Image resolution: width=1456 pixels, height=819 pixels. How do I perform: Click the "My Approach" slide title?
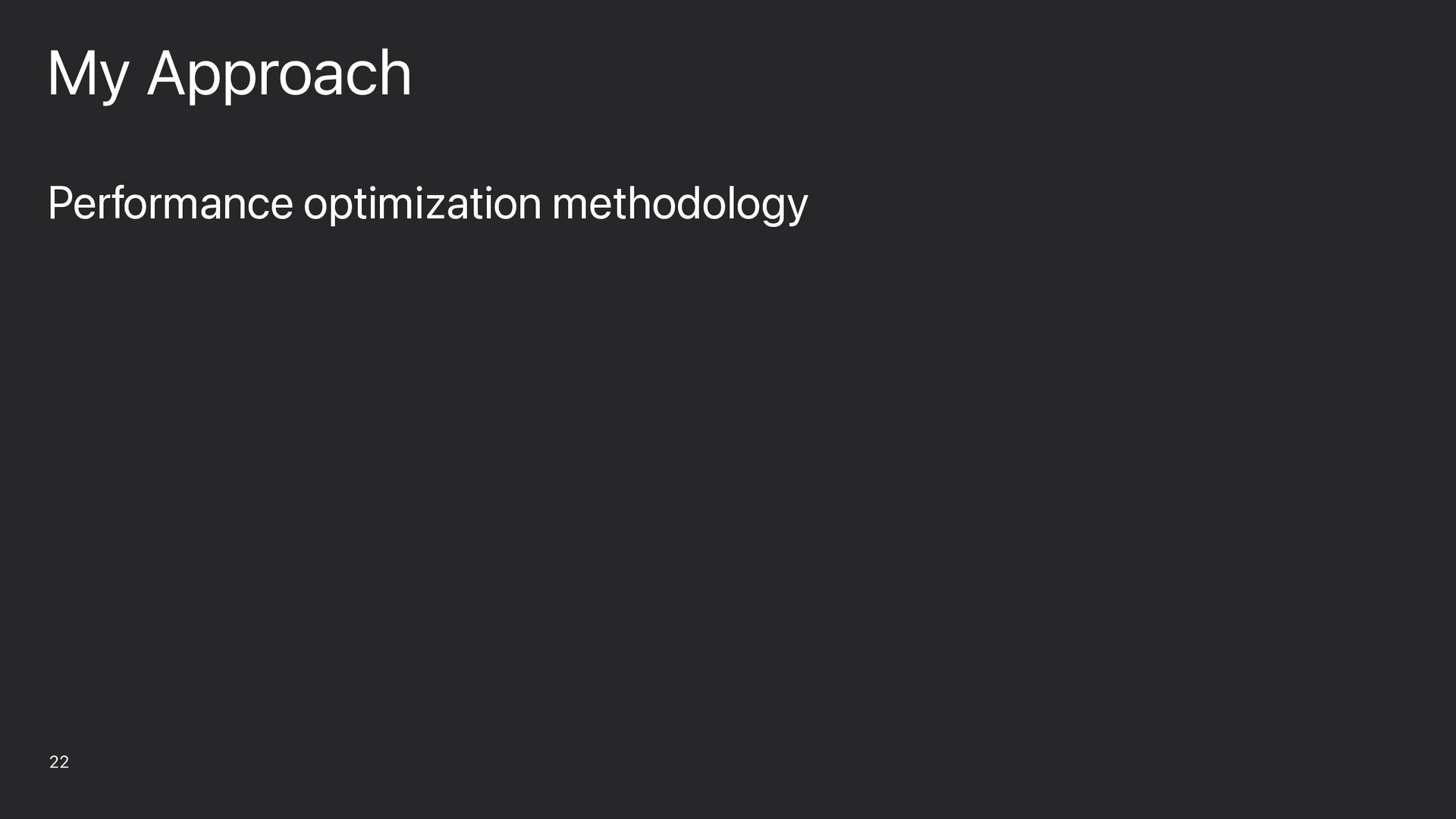tap(229, 74)
